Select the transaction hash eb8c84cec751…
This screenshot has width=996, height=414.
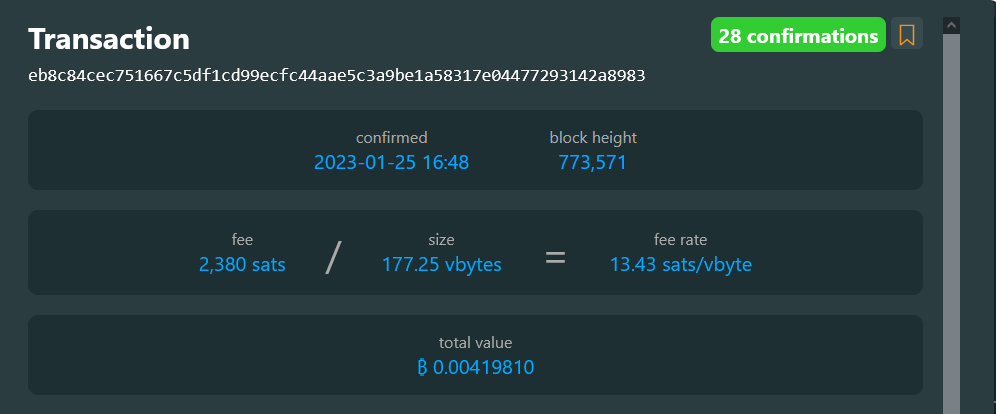click(337, 76)
